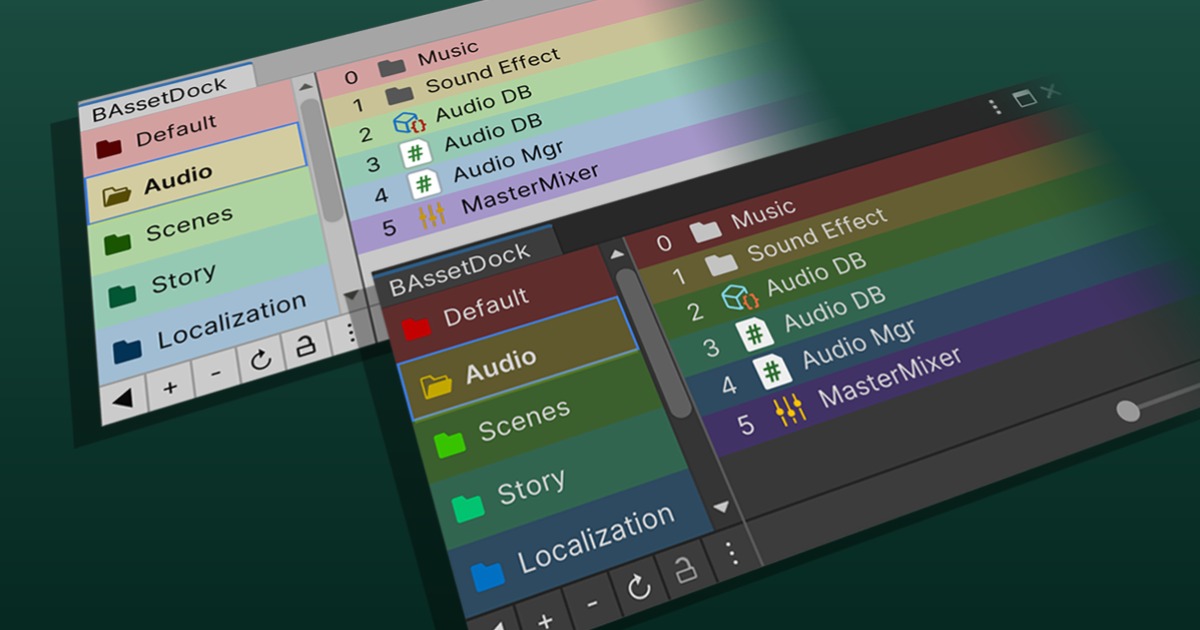Click the Music label in the dark window

[763, 215]
